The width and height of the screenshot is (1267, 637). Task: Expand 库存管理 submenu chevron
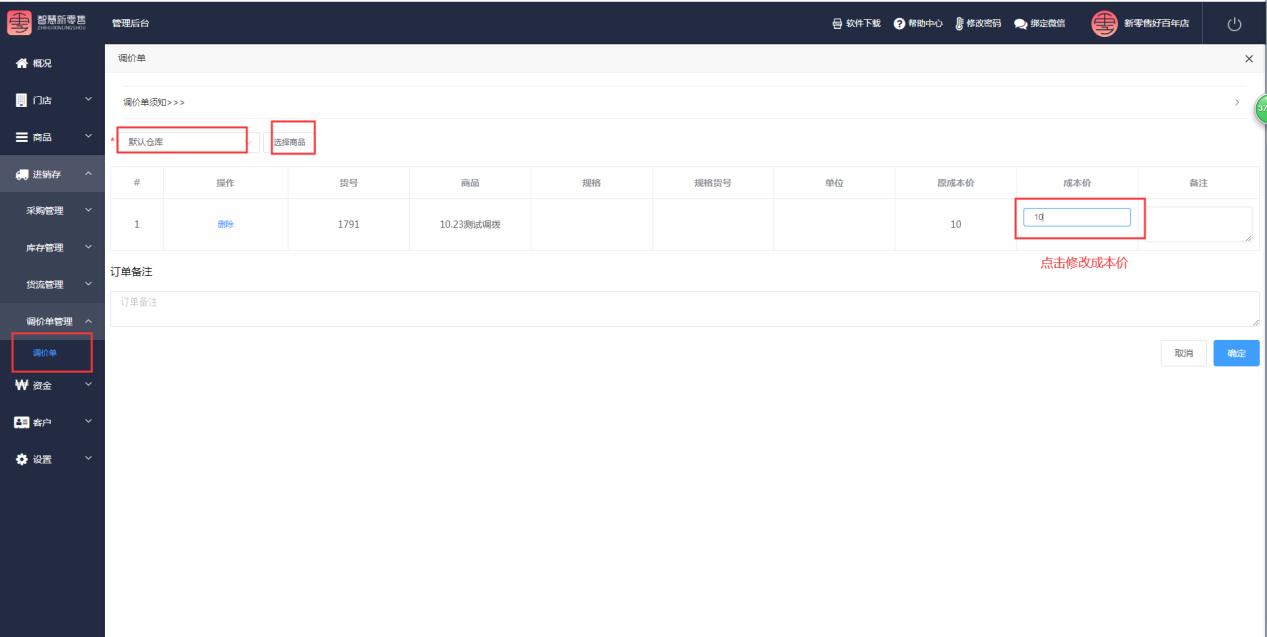coord(88,247)
